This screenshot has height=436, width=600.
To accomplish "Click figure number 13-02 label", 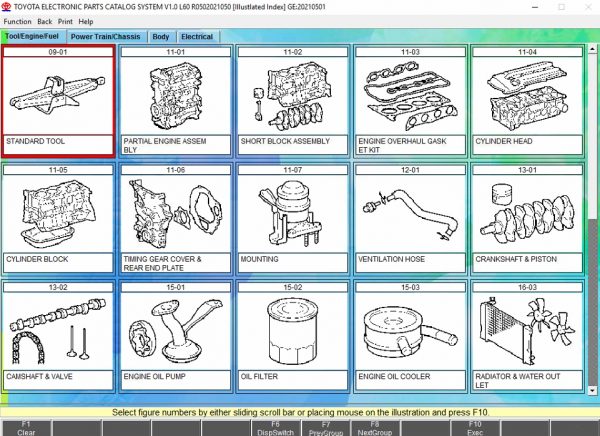I will (58, 287).
